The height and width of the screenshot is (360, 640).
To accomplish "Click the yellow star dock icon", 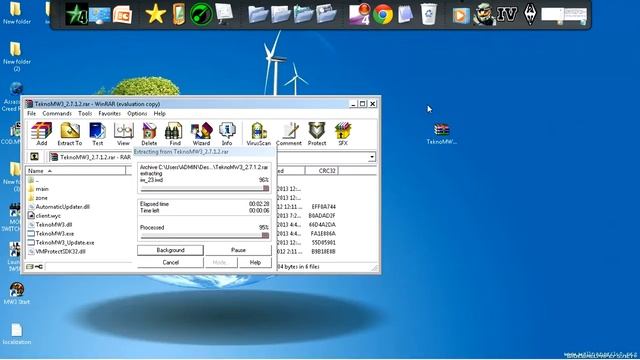I will point(156,14).
